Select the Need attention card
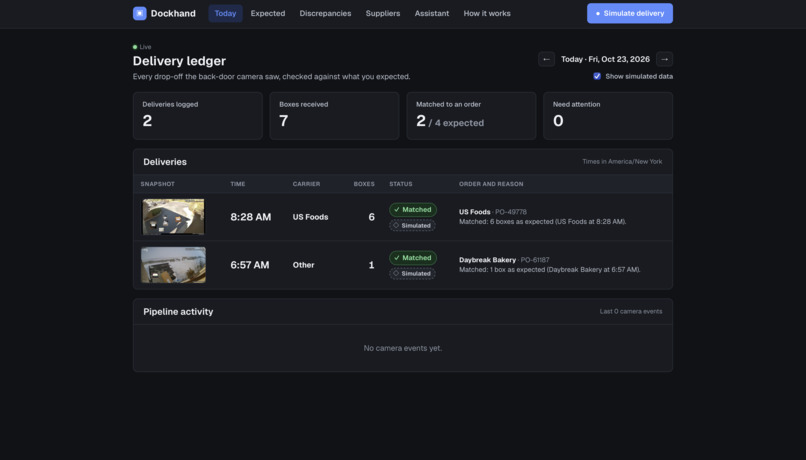Viewport: 806px width, 460px height. click(x=608, y=116)
